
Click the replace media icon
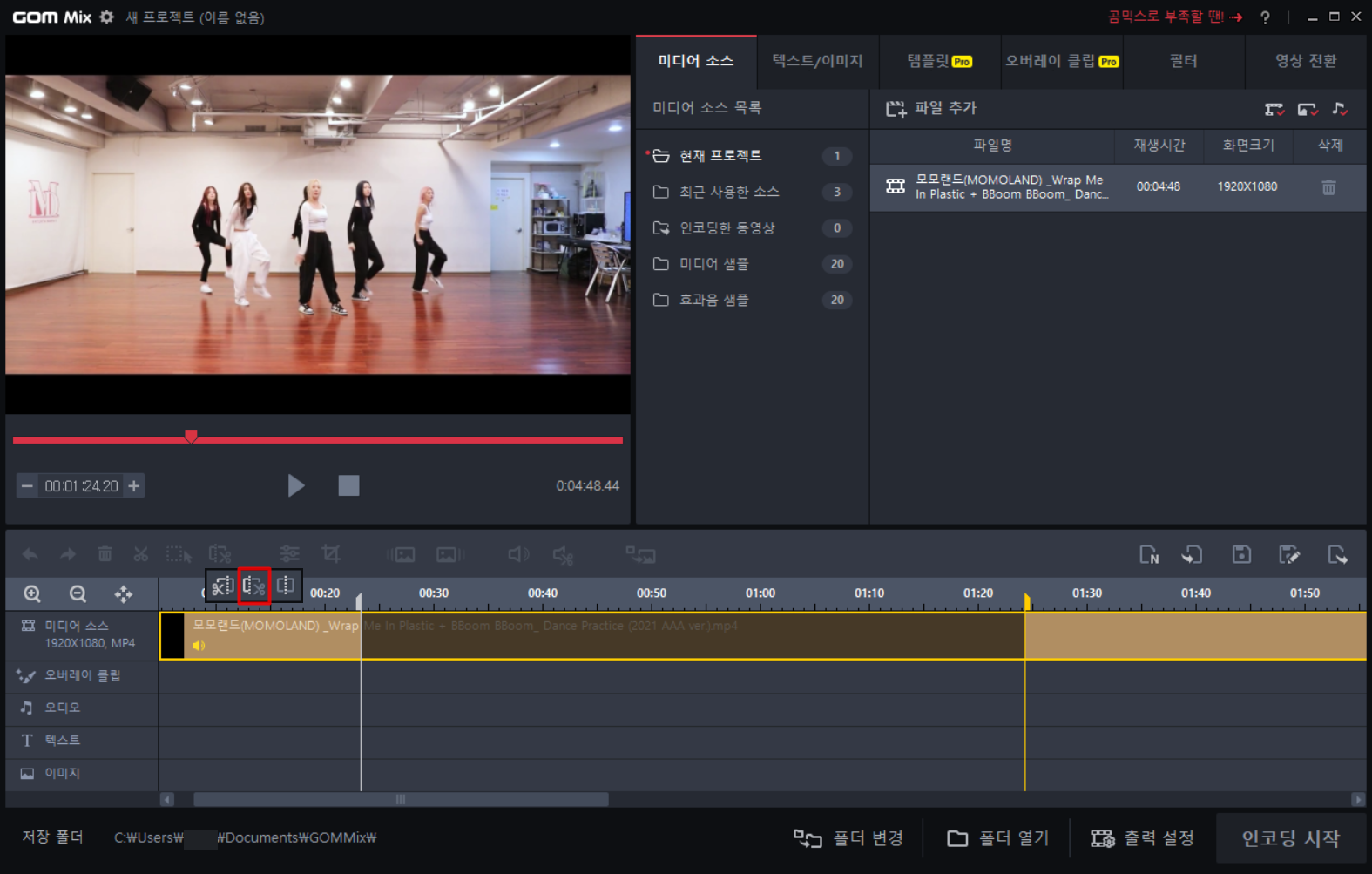(x=640, y=554)
